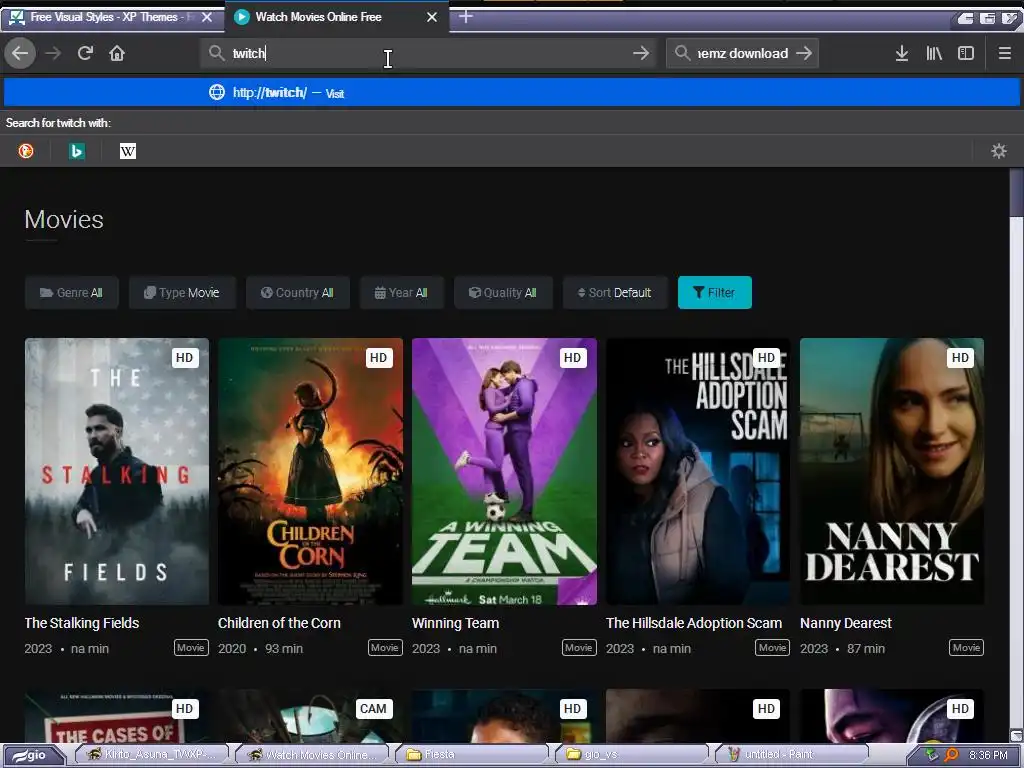Open the gio start button
The height and width of the screenshot is (768, 1024).
(x=34, y=755)
